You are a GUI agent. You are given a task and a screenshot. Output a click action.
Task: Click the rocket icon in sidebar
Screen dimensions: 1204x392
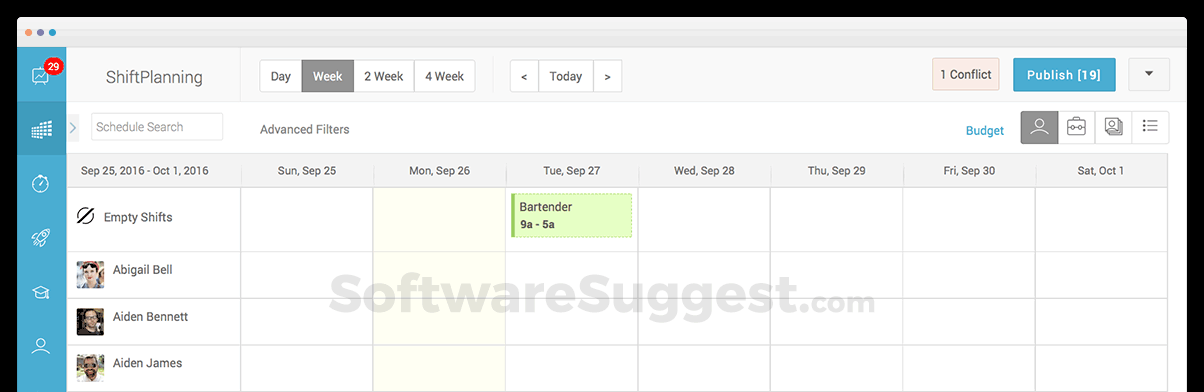coord(41,238)
